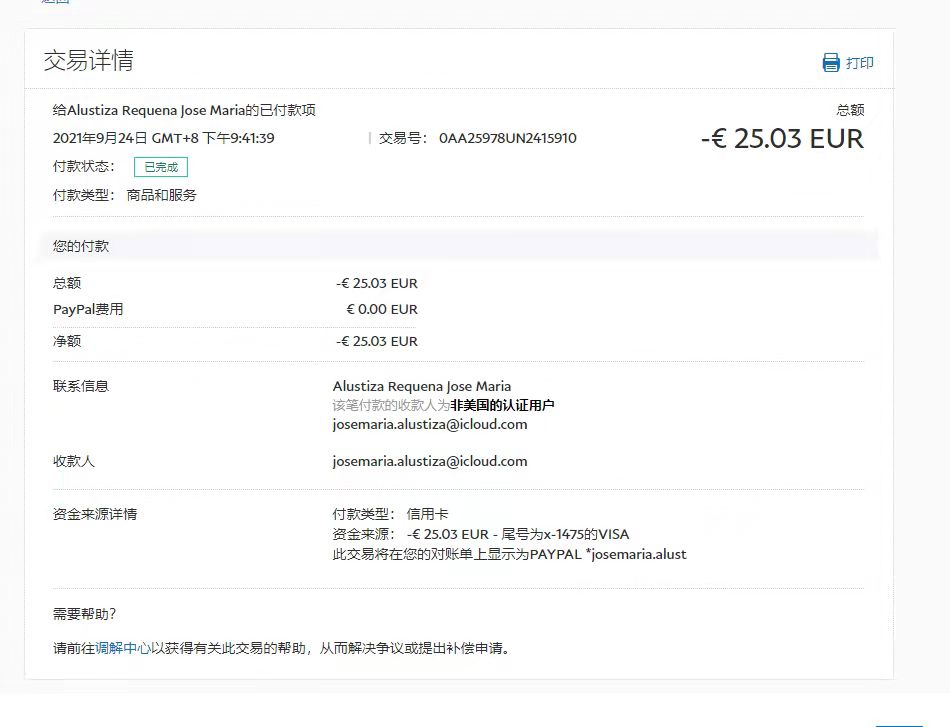Click the transaction date 2021年9月24日
The image size is (950, 727).
coord(100,138)
